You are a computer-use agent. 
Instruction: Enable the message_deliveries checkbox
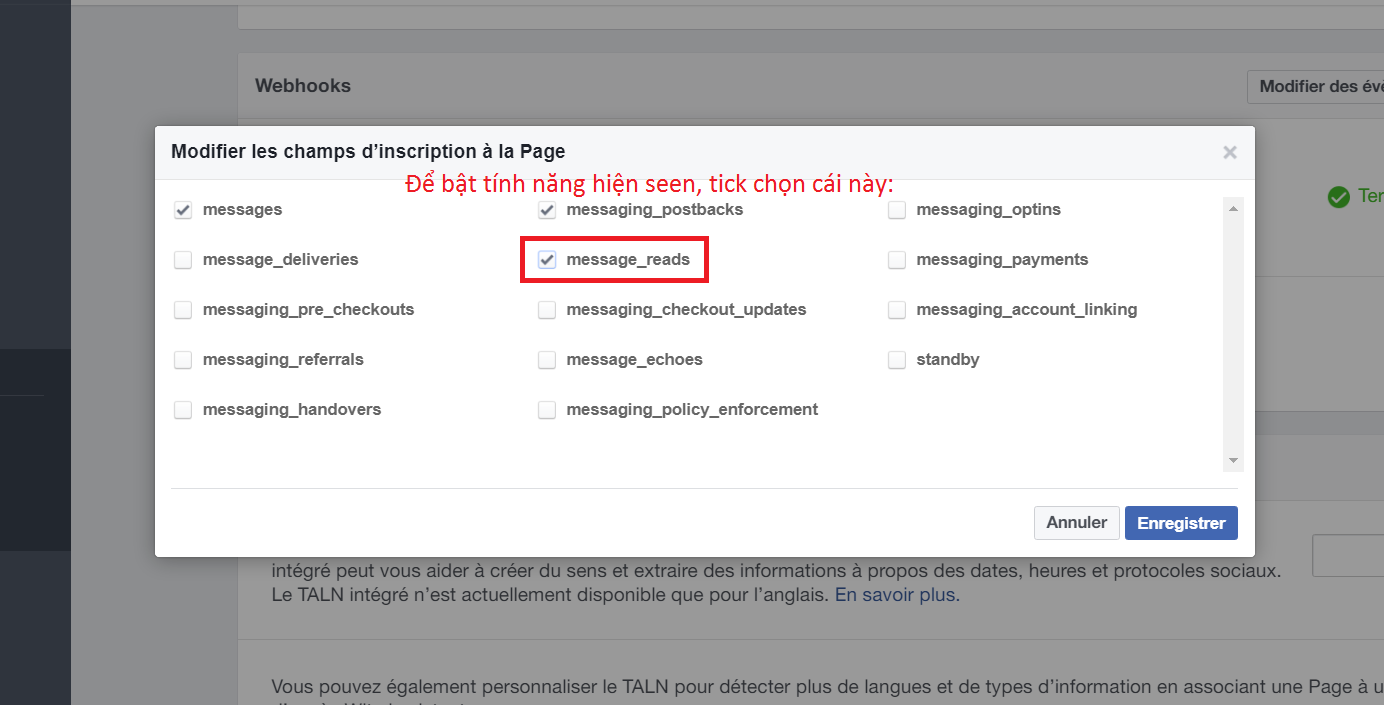pyautogui.click(x=183, y=260)
